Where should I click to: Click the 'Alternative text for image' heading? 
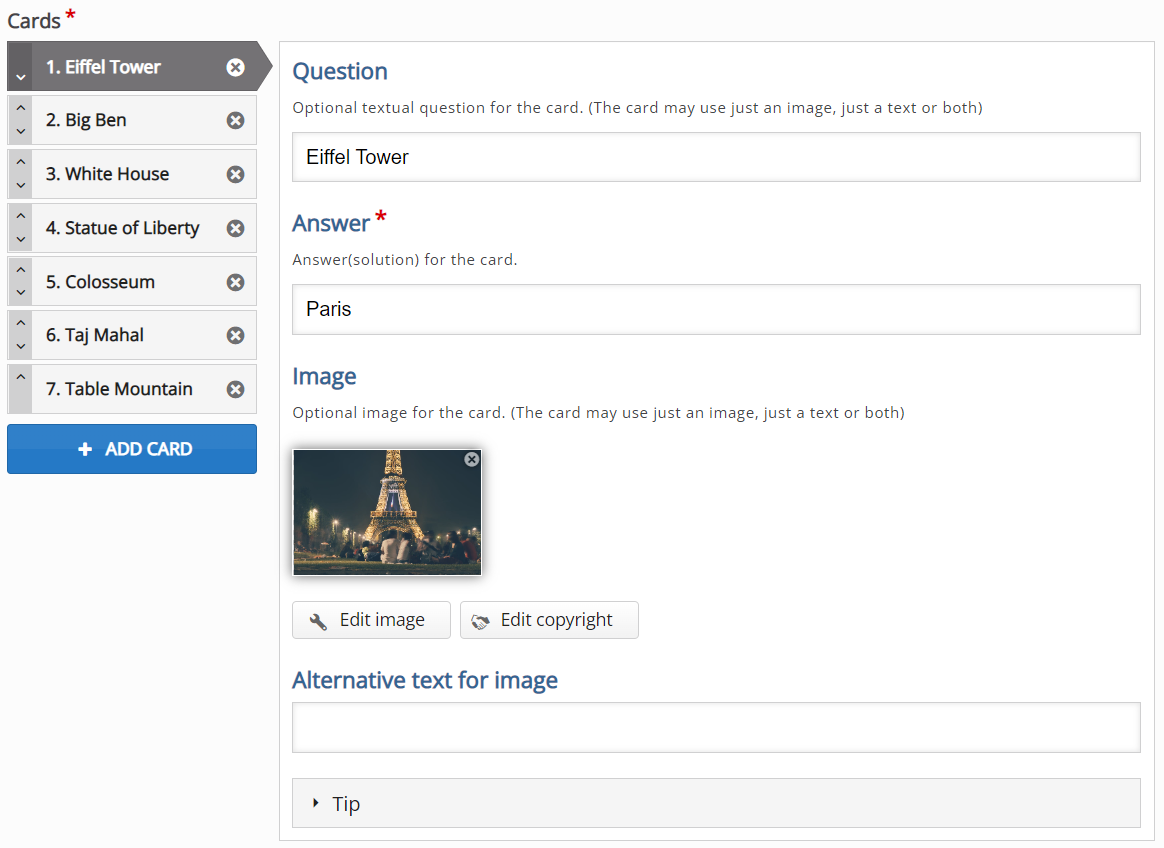coord(425,680)
